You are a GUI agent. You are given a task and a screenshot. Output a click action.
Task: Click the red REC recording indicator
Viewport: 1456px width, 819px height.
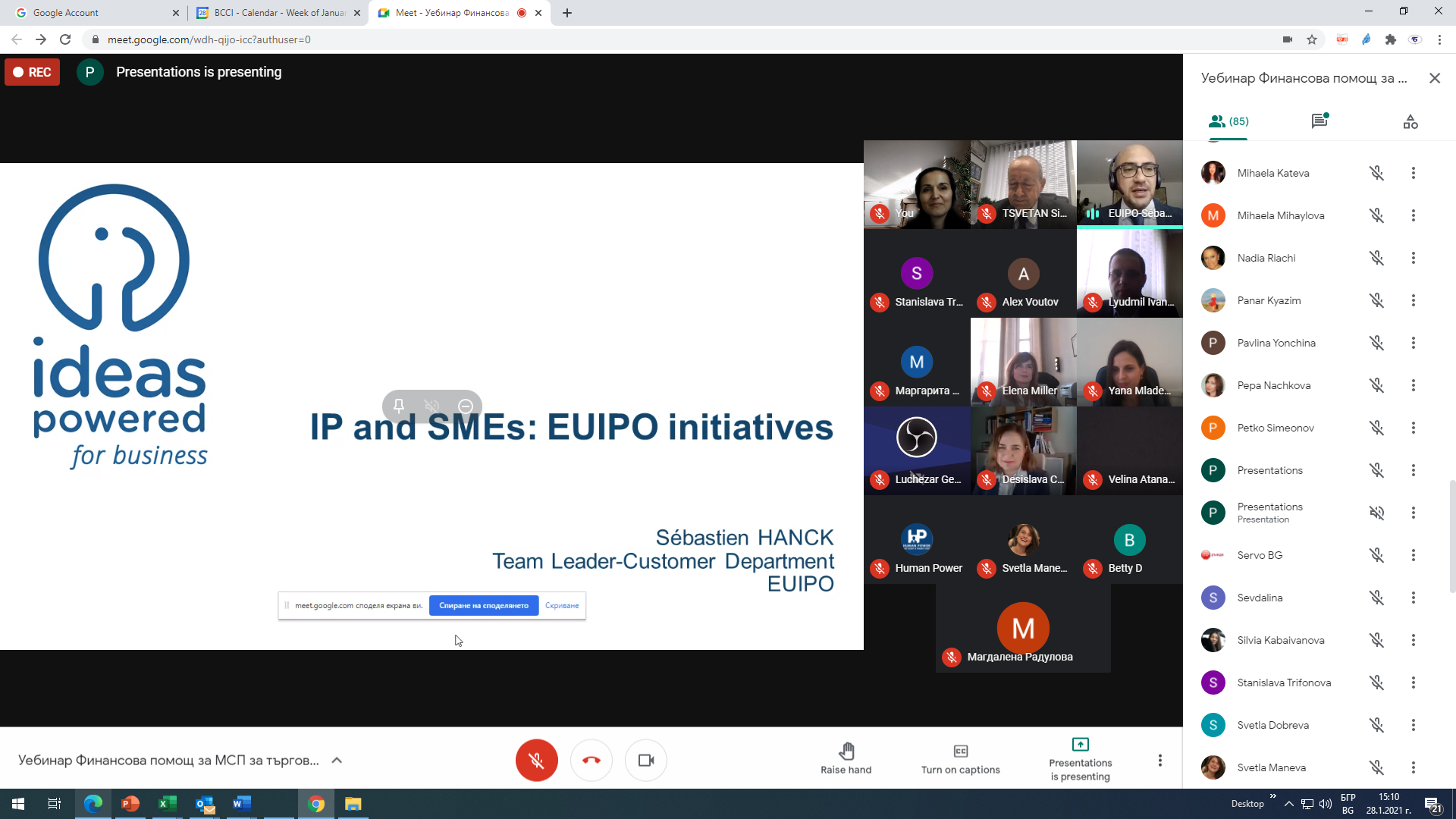coord(32,72)
